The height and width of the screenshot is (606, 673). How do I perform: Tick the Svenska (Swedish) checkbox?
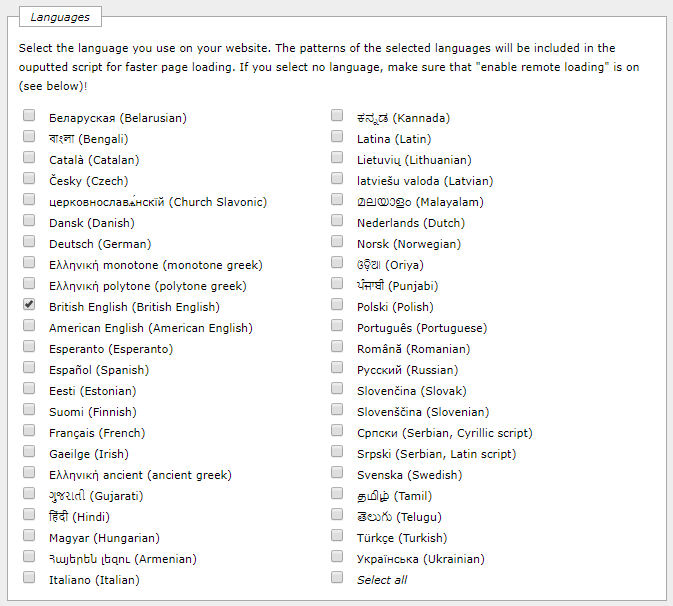click(337, 472)
